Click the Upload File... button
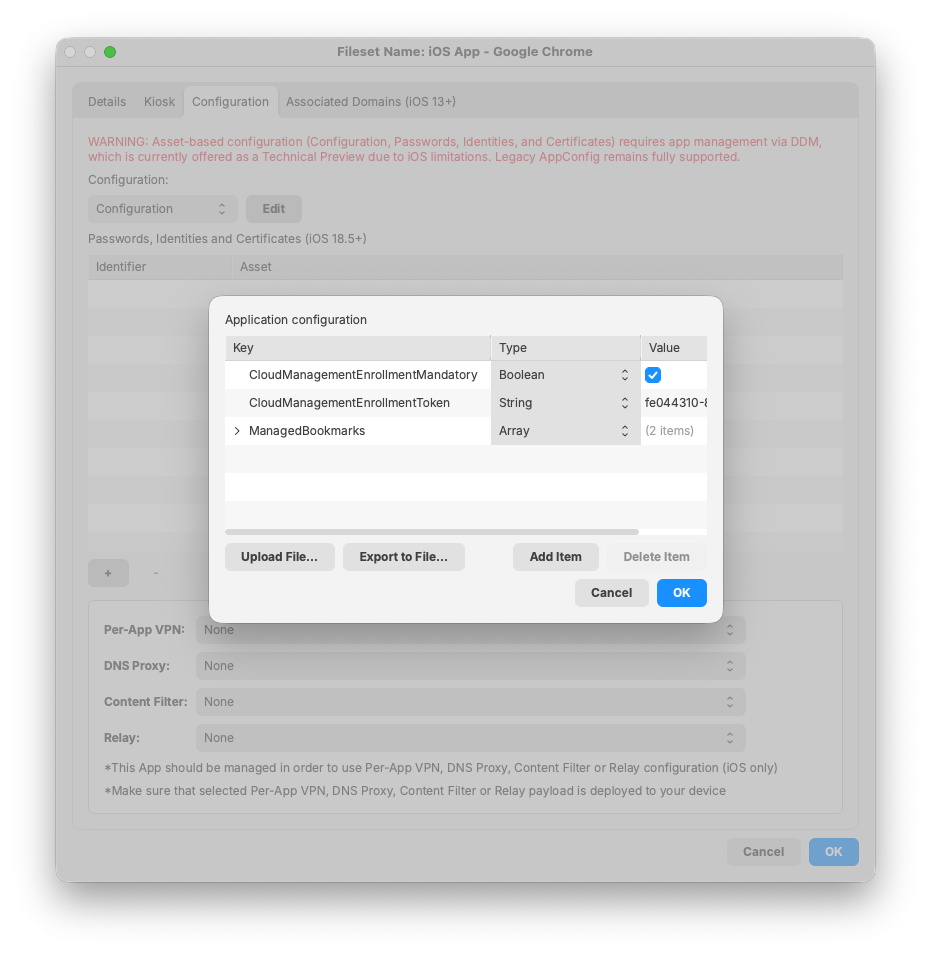This screenshot has height=956, width=931. pyautogui.click(x=279, y=557)
